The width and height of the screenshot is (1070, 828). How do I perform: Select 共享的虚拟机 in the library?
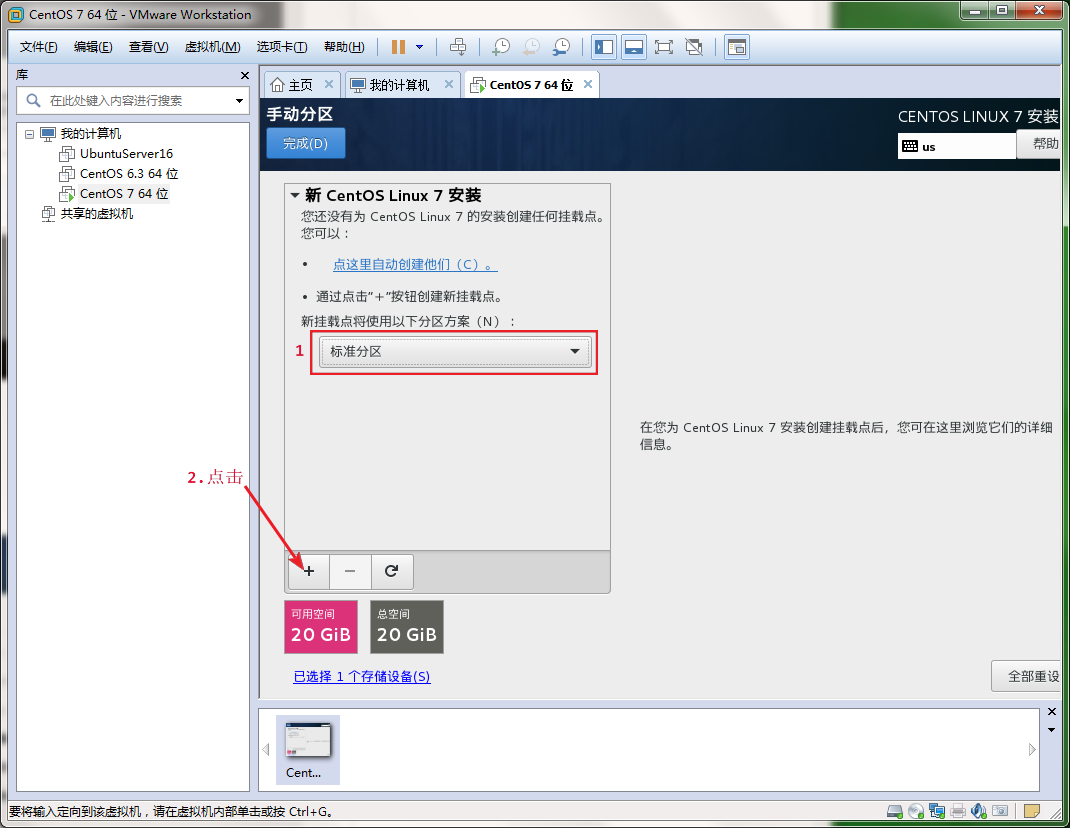[96, 214]
